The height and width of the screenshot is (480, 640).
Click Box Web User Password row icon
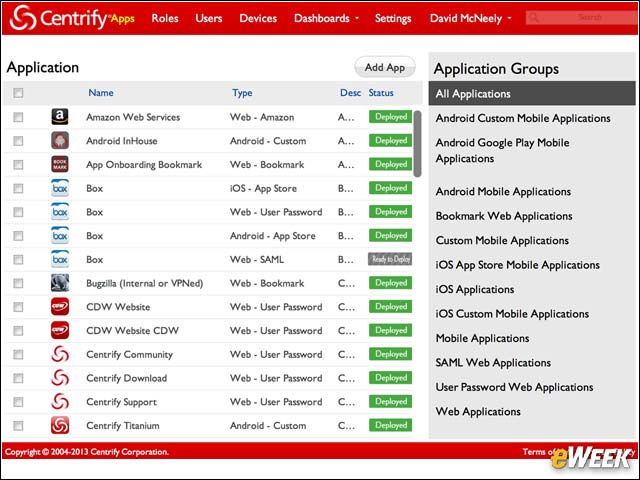60,212
